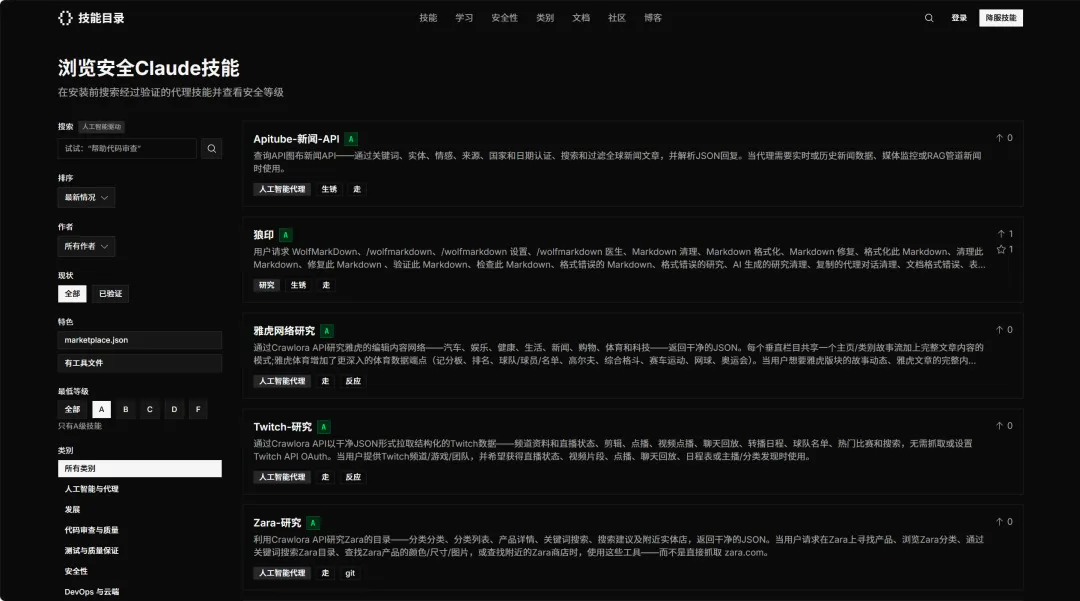Click the A grade badge beside Zara-研究
Screen dimensions: 1080x601
coord(313,523)
